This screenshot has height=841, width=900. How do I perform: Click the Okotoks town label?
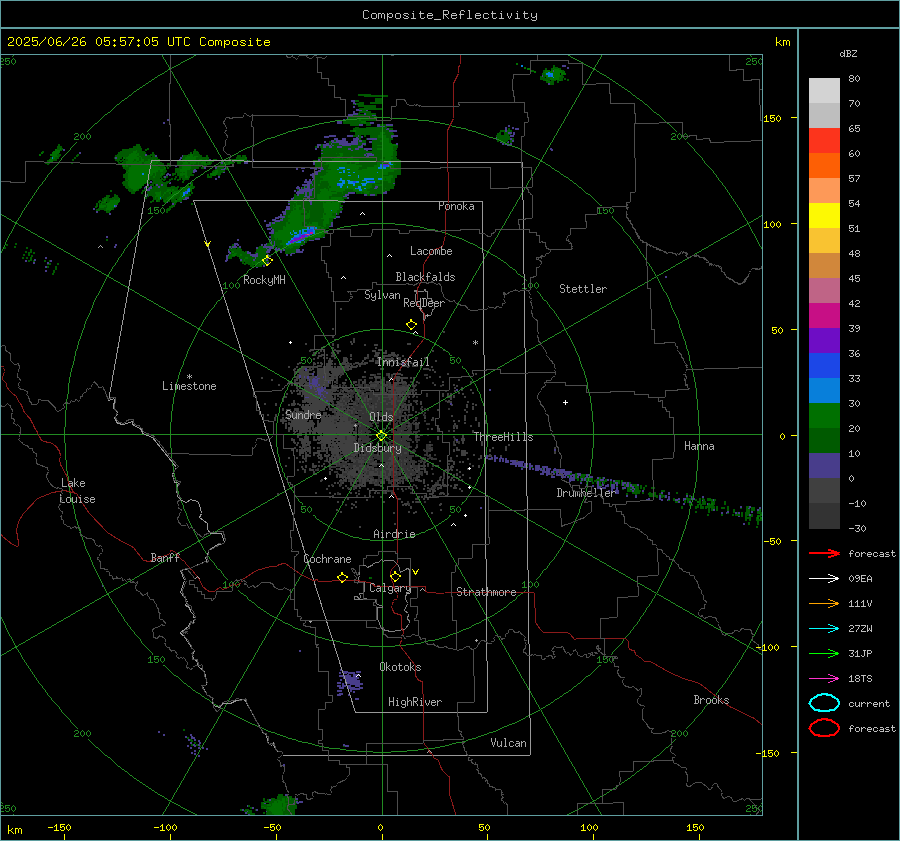tap(400, 667)
